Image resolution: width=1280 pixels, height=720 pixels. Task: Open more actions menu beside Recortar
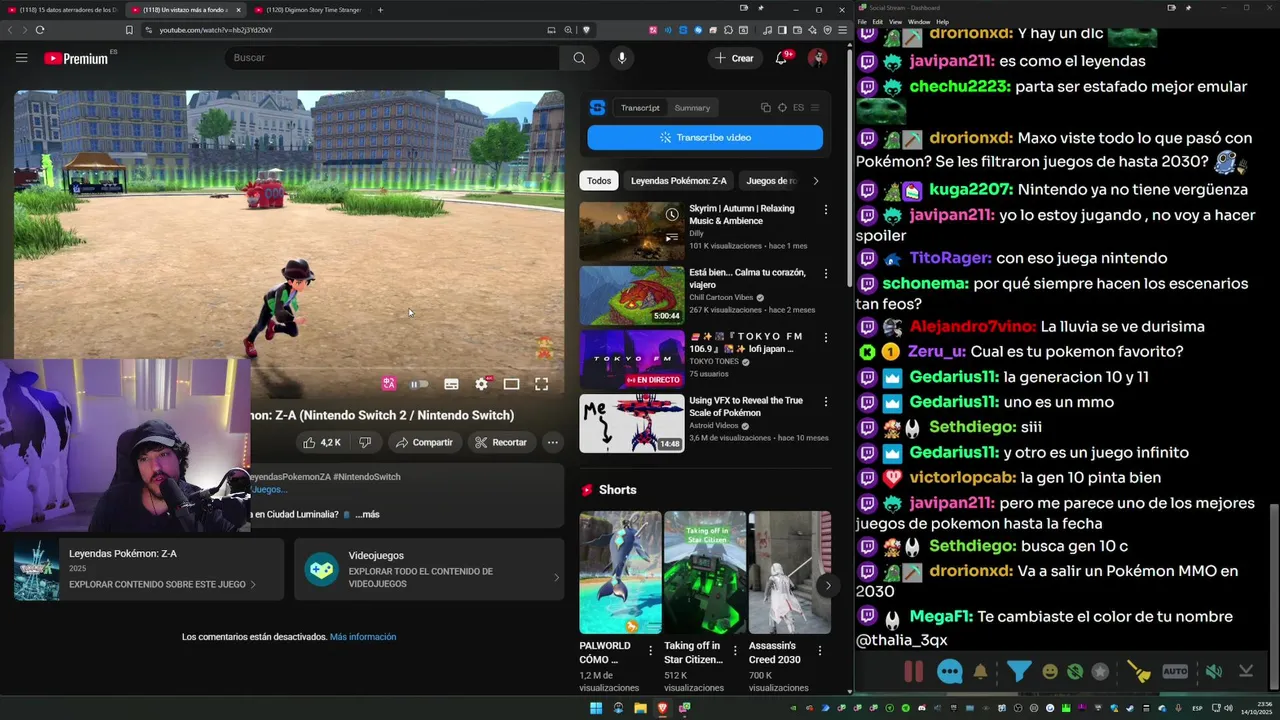point(552,442)
